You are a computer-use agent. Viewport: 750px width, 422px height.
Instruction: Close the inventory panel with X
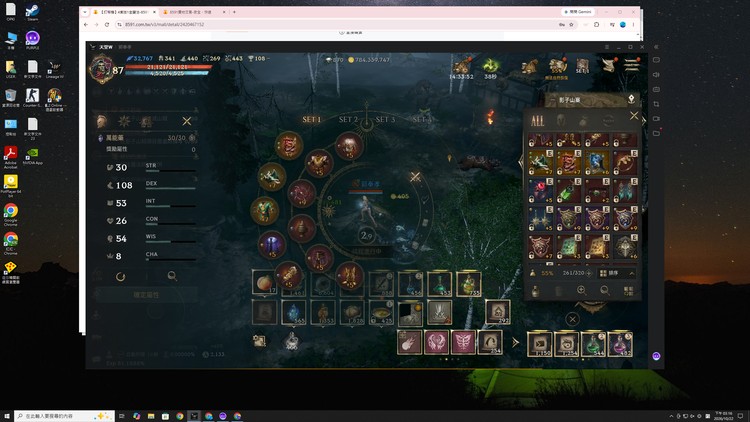(x=634, y=116)
